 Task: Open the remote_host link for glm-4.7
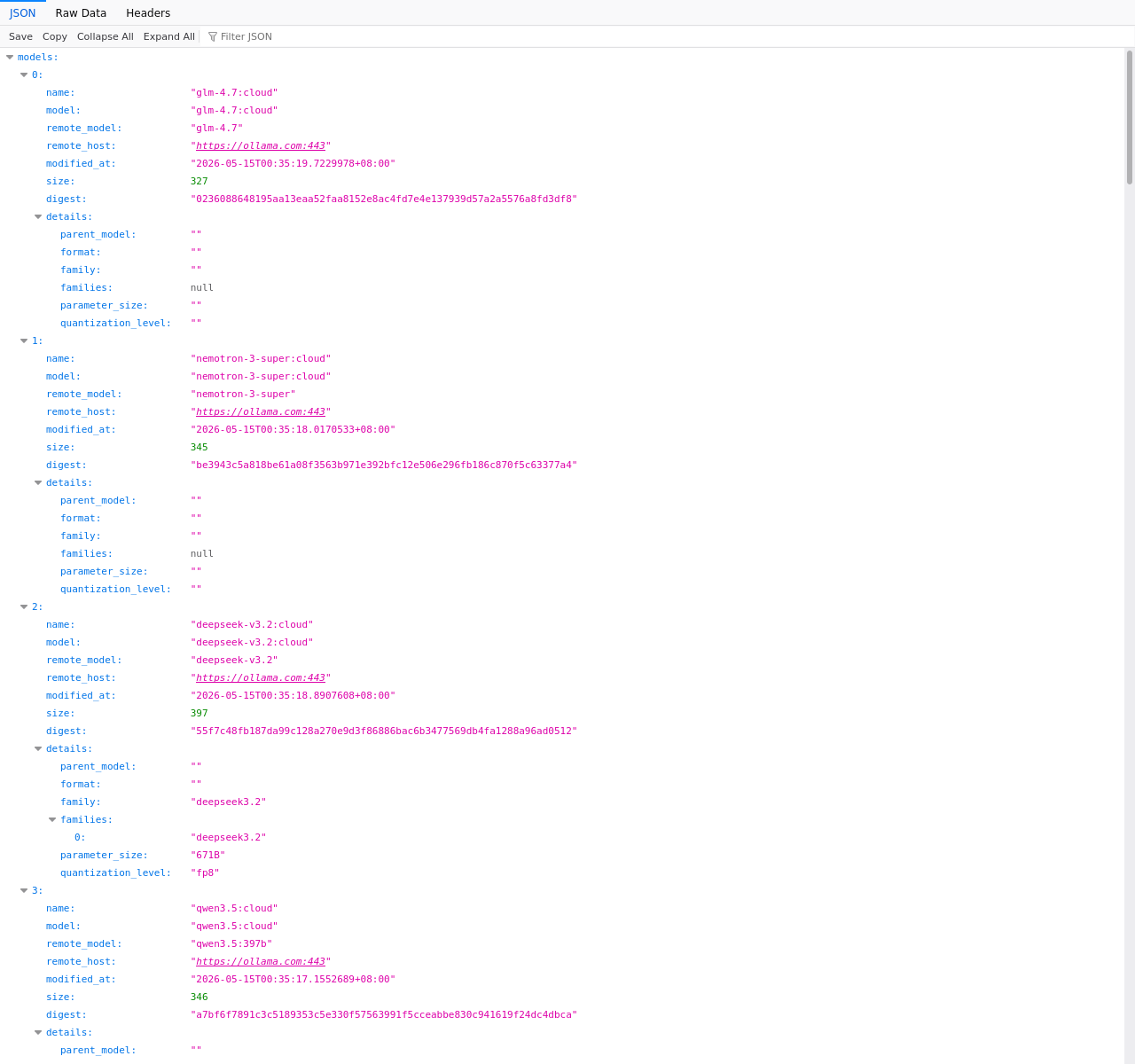point(261,145)
